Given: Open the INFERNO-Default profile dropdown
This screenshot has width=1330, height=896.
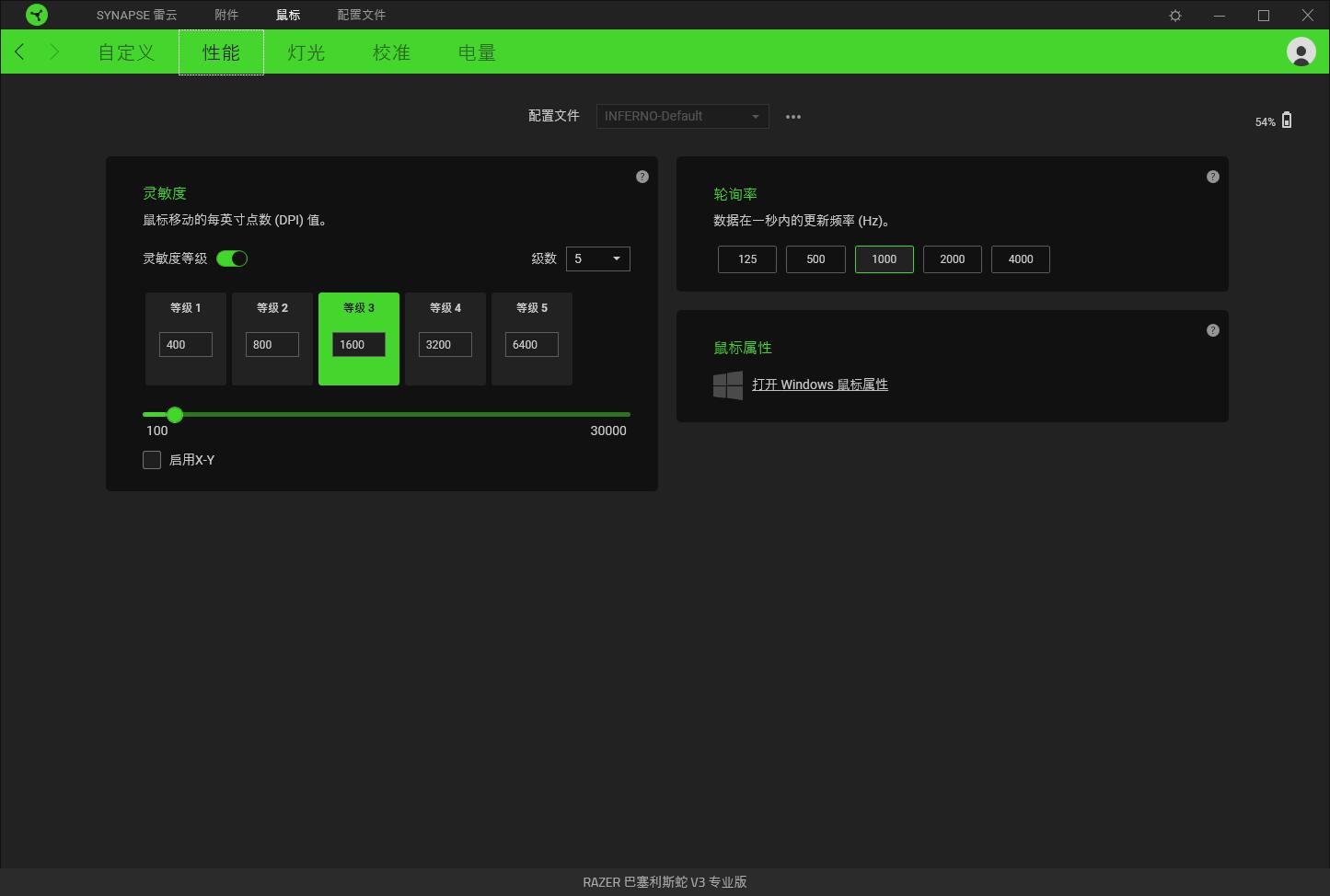Looking at the screenshot, I should [682, 116].
